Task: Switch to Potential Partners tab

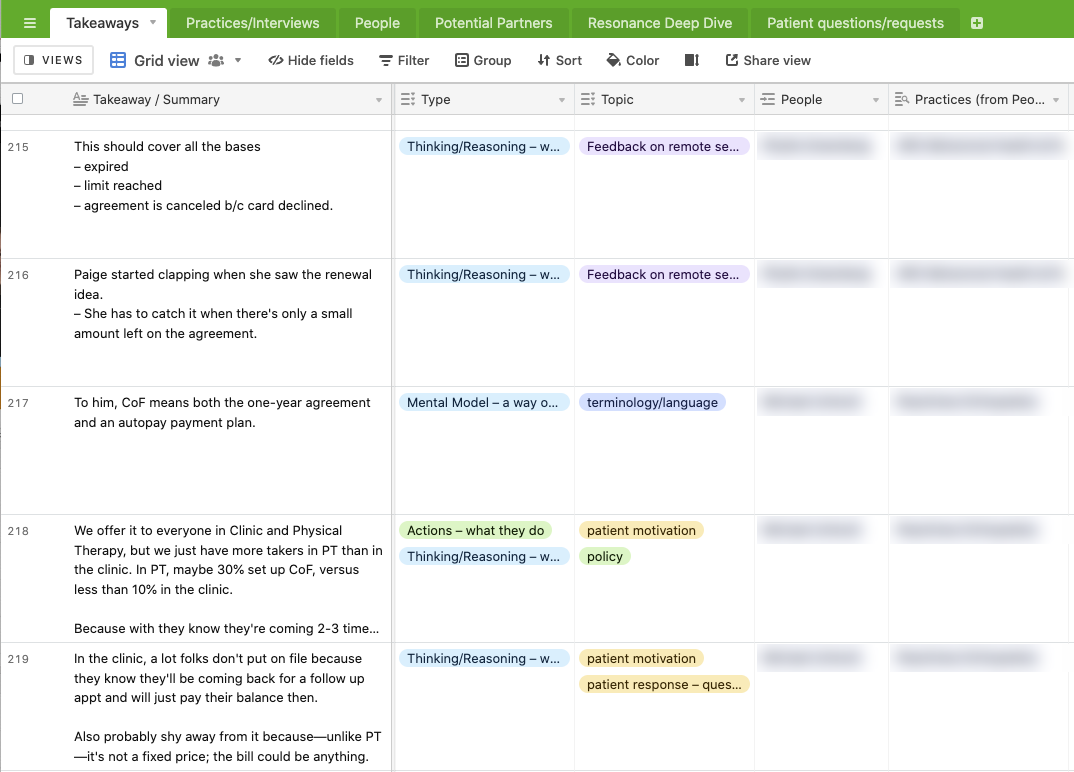Action: [x=493, y=23]
